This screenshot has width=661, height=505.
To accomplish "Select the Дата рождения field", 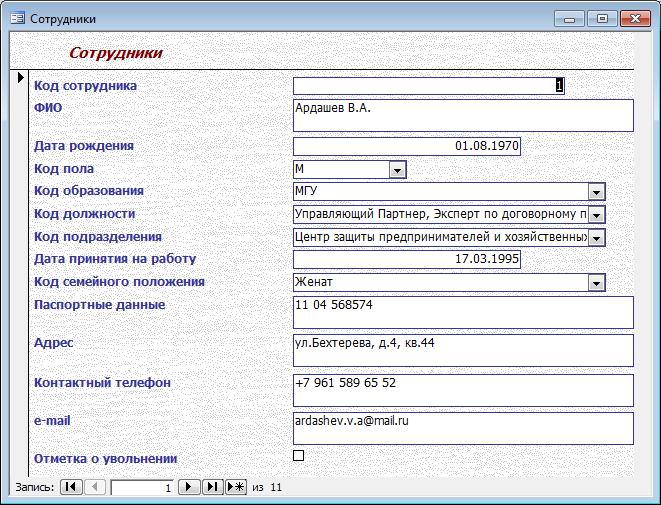I will [x=406, y=146].
